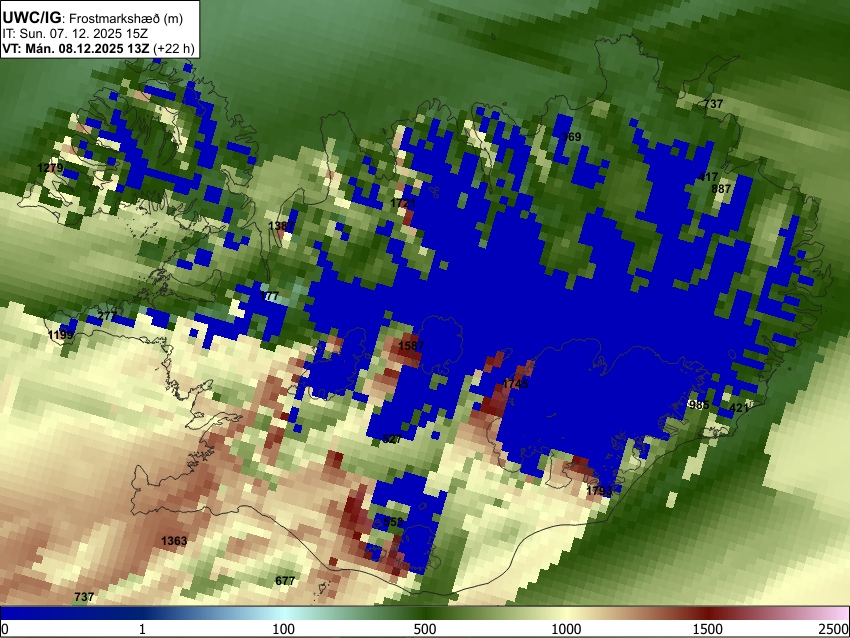Click the title text 'UWC/IG: Frostmarkshæð (m)'
This screenshot has width=850, height=638.
point(92,18)
